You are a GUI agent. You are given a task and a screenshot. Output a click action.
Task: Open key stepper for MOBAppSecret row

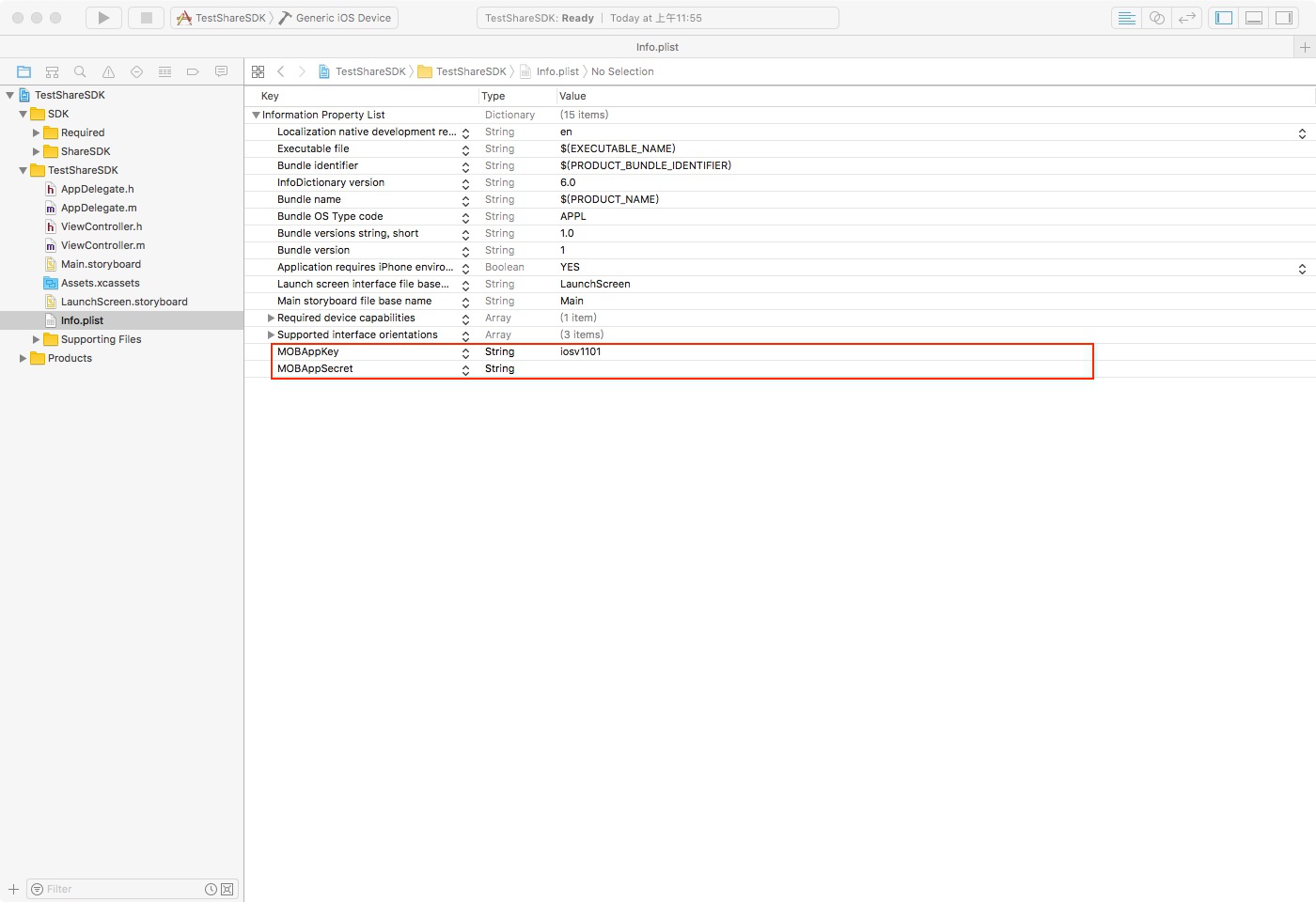465,369
